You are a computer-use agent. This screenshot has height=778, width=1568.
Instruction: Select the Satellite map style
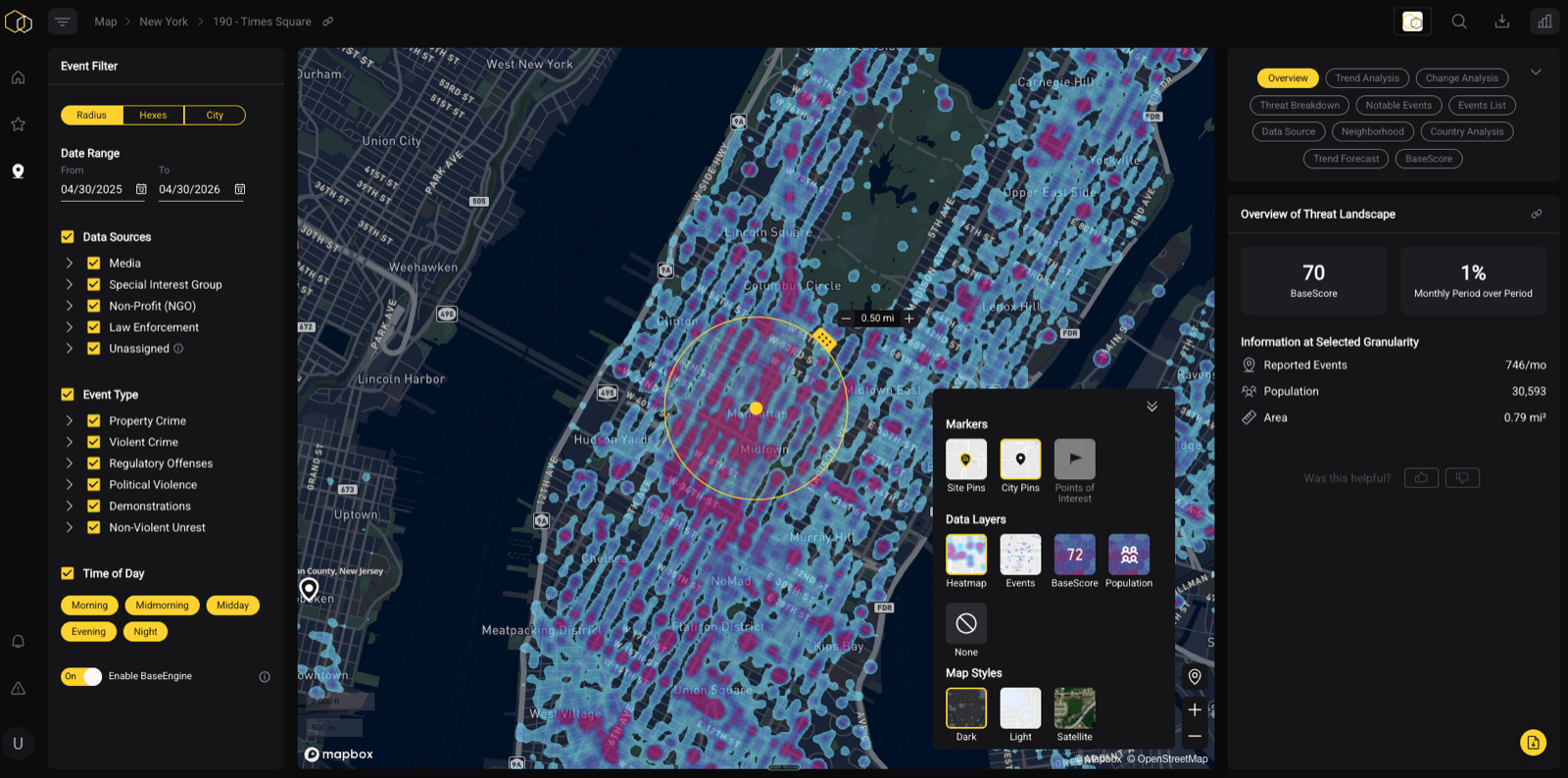(1074, 707)
